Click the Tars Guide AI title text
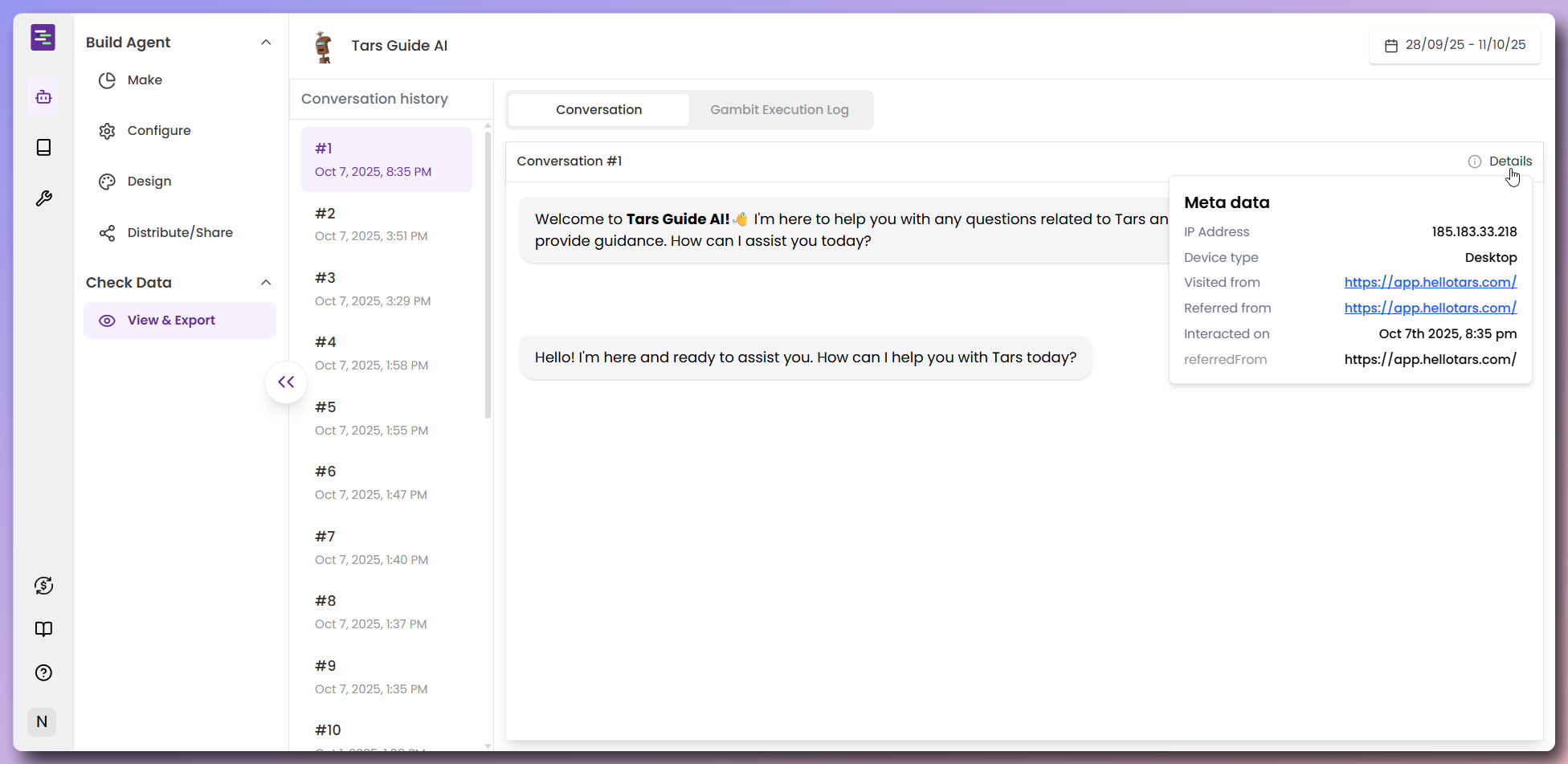The image size is (1568, 764). [x=399, y=46]
